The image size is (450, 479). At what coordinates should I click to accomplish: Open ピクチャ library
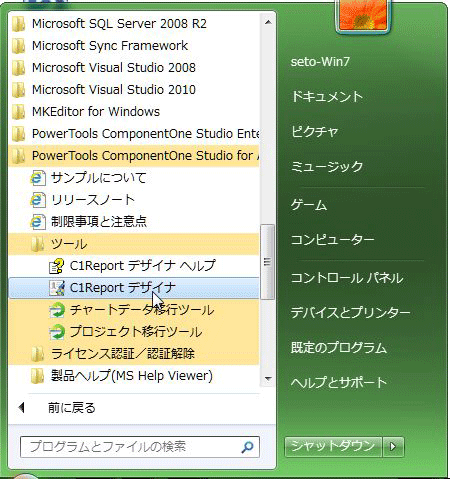pos(315,132)
